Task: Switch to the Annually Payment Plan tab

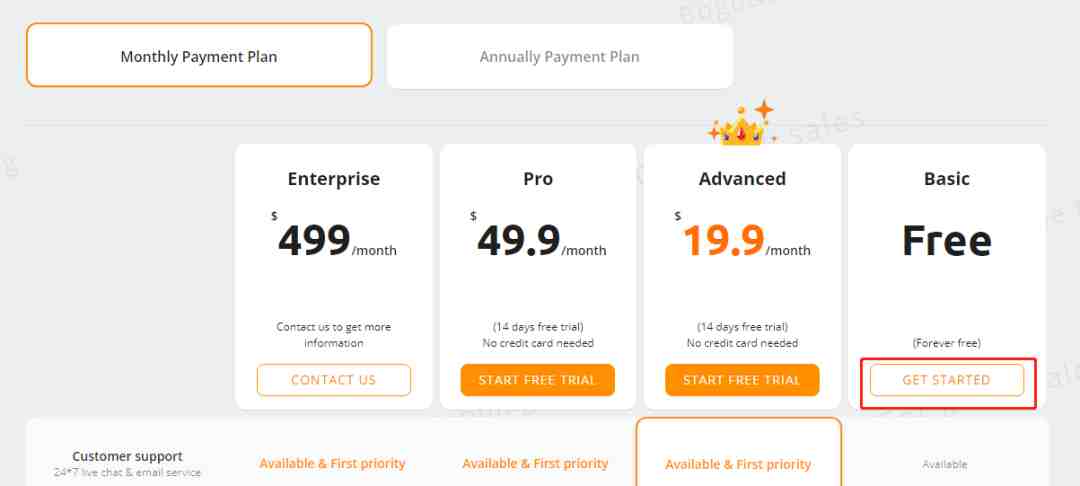Action: pos(559,56)
